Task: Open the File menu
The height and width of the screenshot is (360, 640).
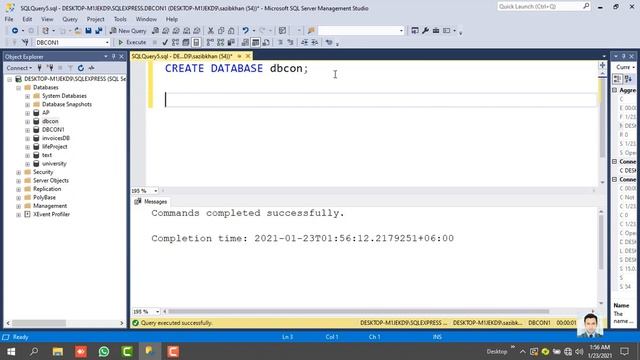Action: [x=9, y=19]
